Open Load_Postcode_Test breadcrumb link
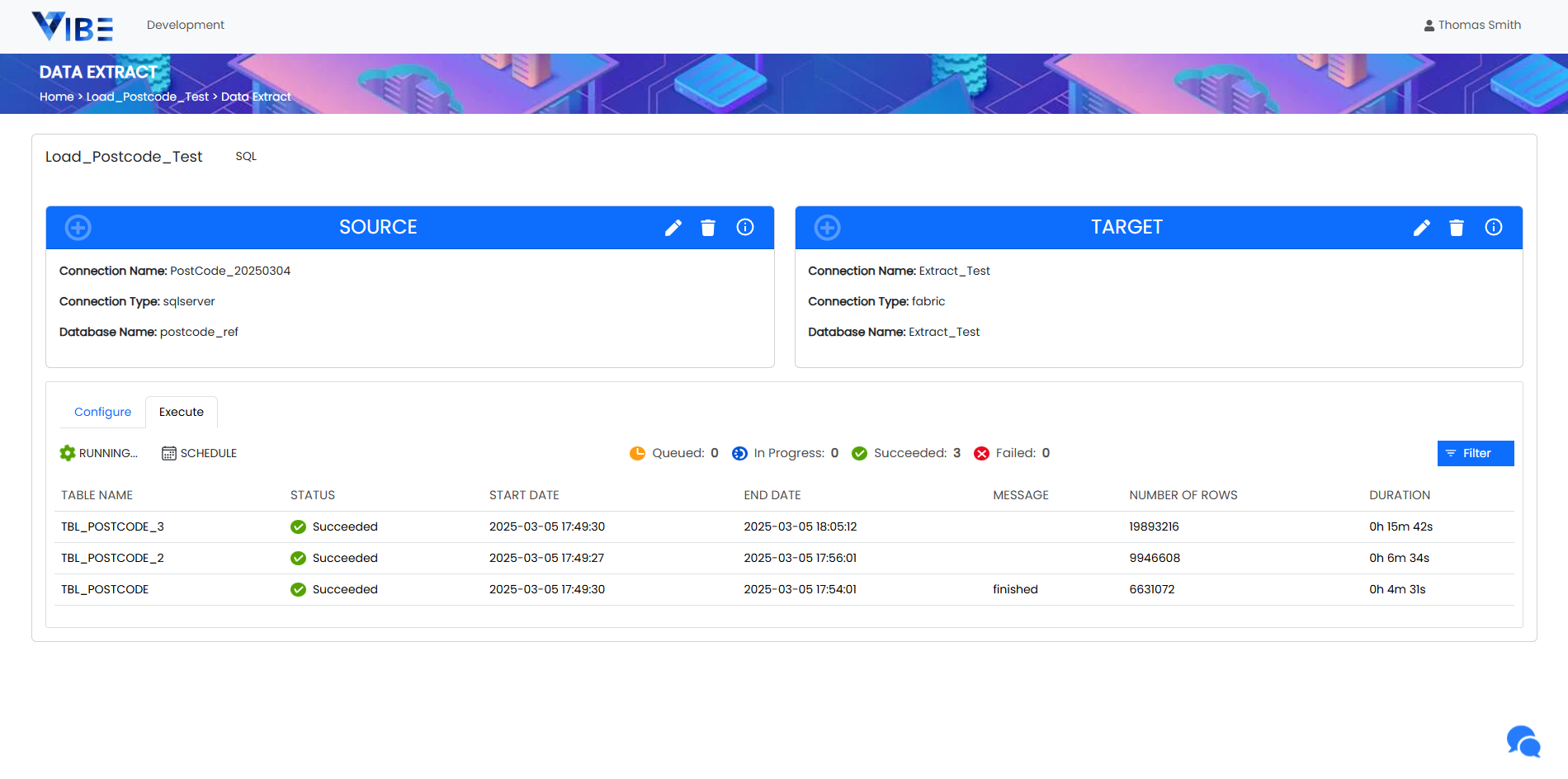Screen dimensions: 1568x779 [x=148, y=97]
